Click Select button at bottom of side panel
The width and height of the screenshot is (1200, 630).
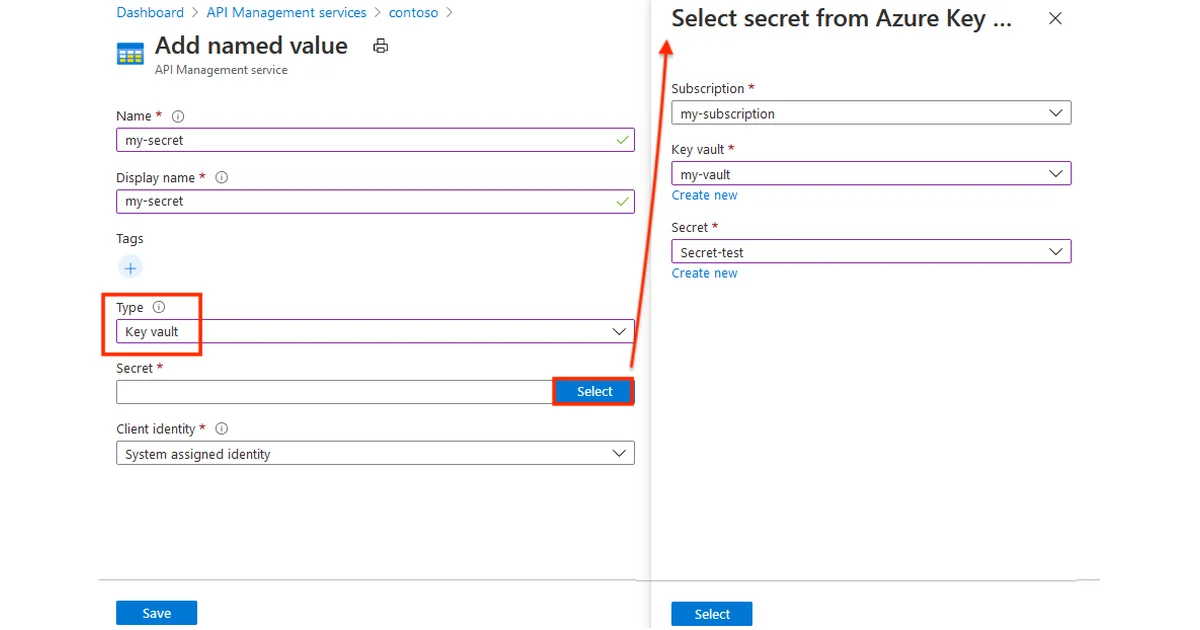click(712, 614)
